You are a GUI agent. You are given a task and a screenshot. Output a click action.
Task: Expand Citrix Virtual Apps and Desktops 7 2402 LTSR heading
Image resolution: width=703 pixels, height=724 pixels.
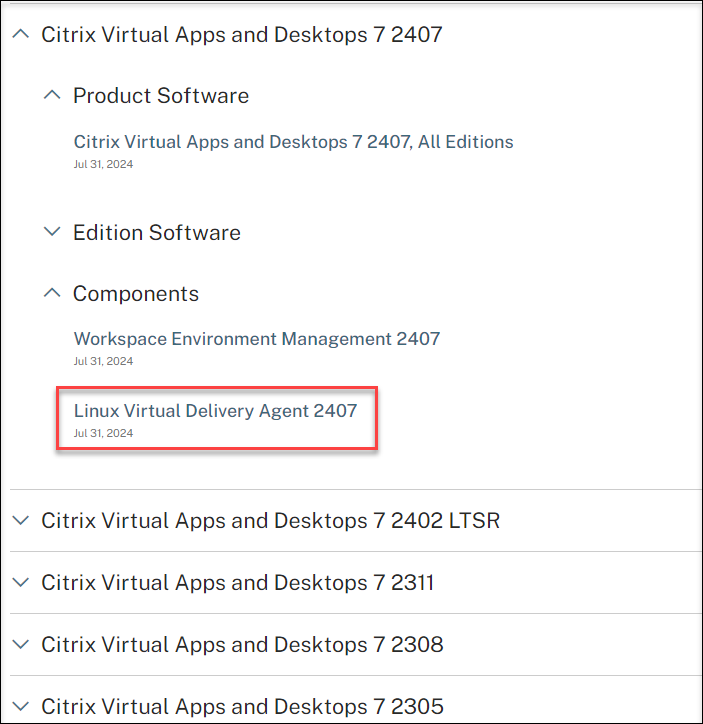coord(270,521)
